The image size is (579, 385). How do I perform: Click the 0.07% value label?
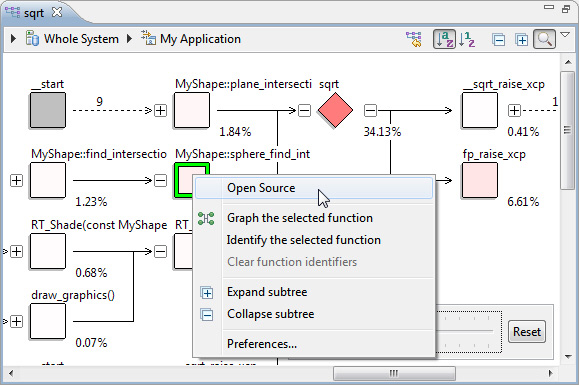coord(91,343)
